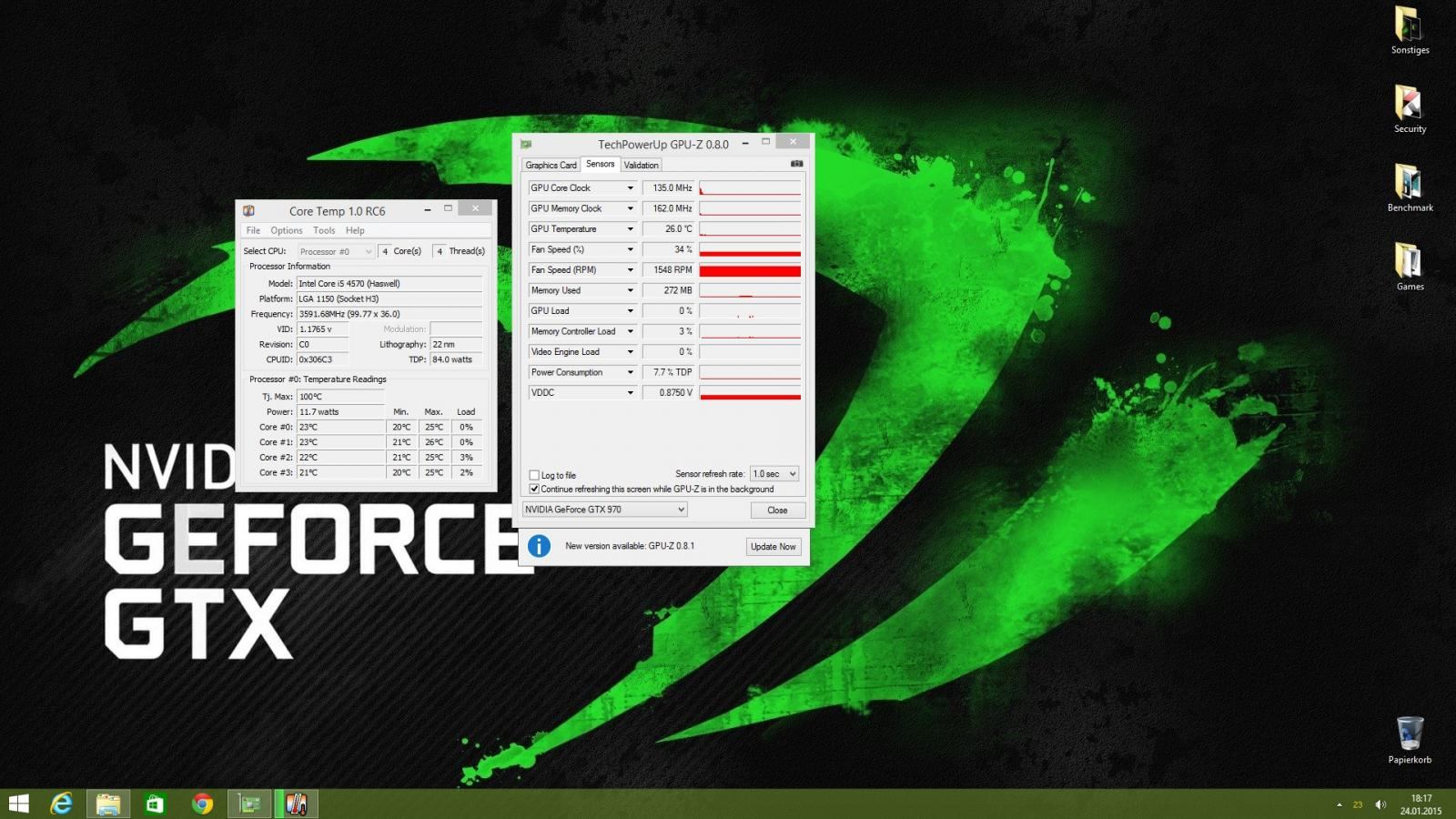Click the VDDC voltage history graph

pyautogui.click(x=750, y=392)
